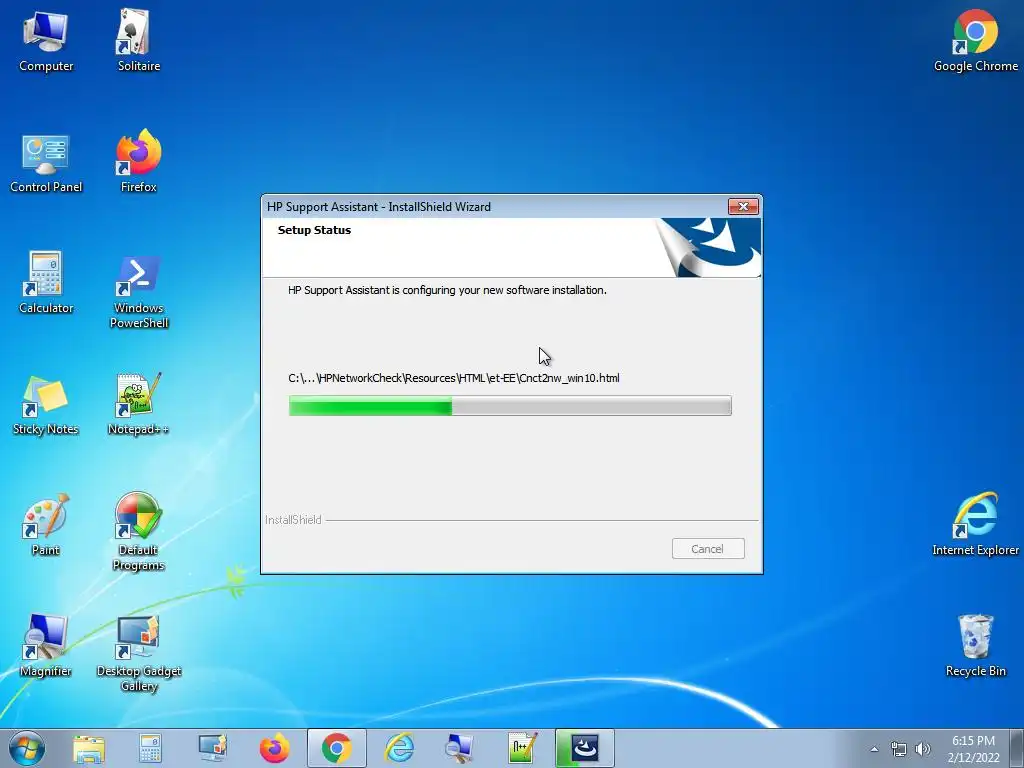1024x768 pixels.
Task: Click the HP Support Assistant title bar
Action: (496, 206)
